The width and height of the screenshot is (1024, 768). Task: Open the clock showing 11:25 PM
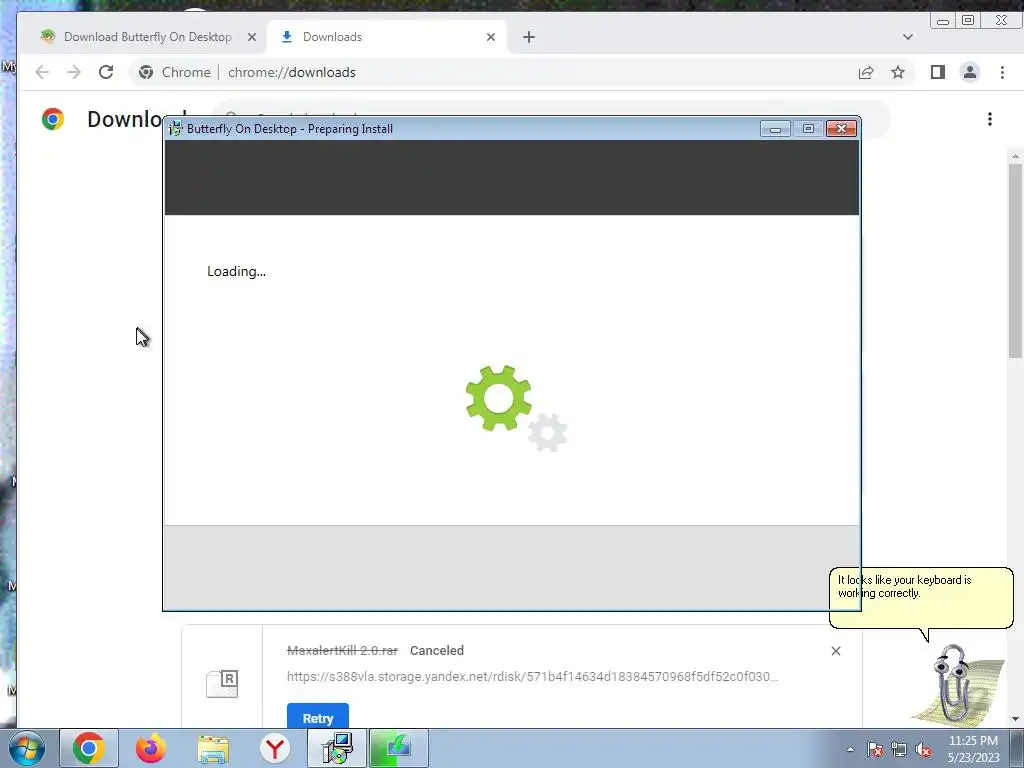[973, 748]
